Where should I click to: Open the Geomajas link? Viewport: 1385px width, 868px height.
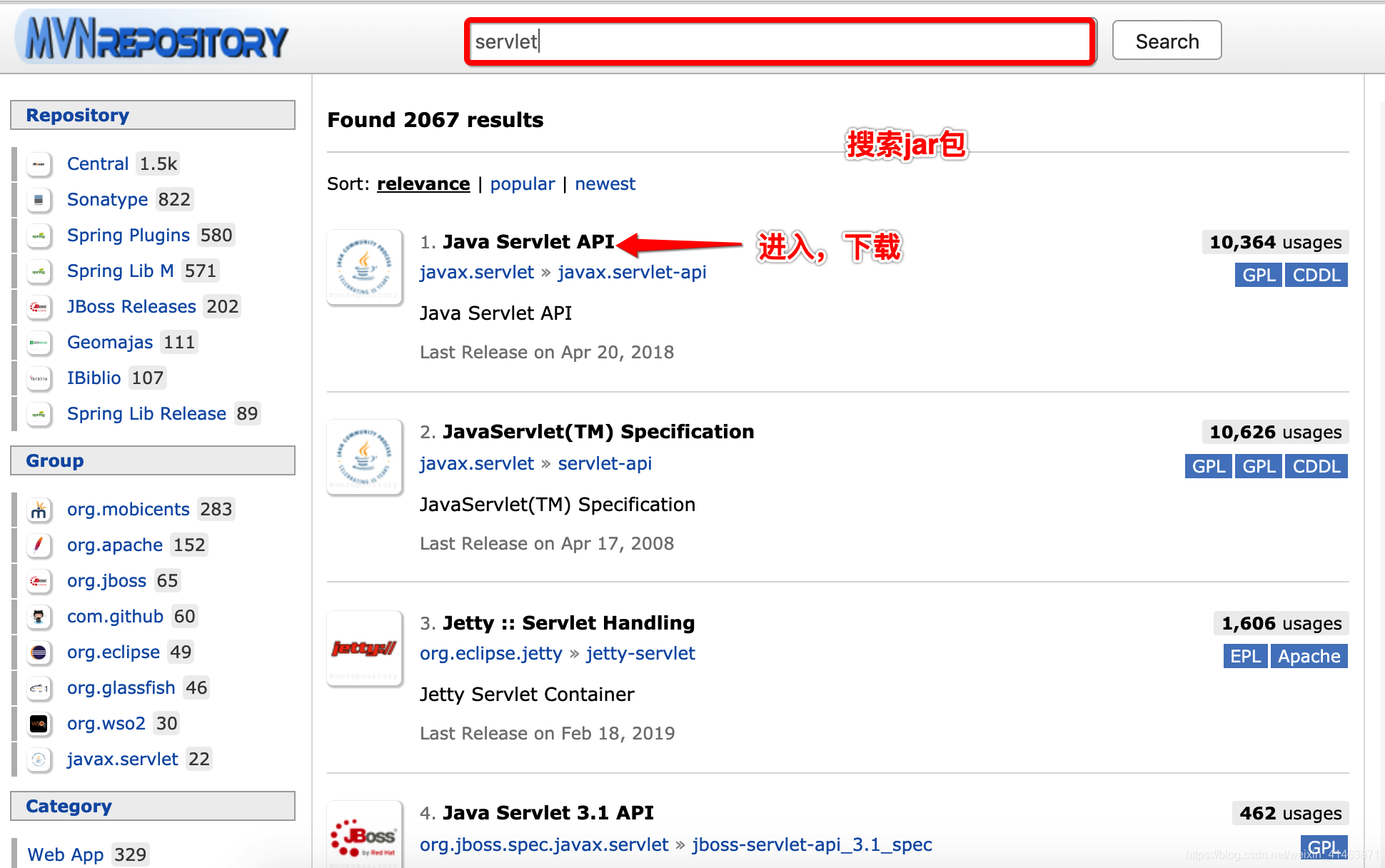click(110, 343)
